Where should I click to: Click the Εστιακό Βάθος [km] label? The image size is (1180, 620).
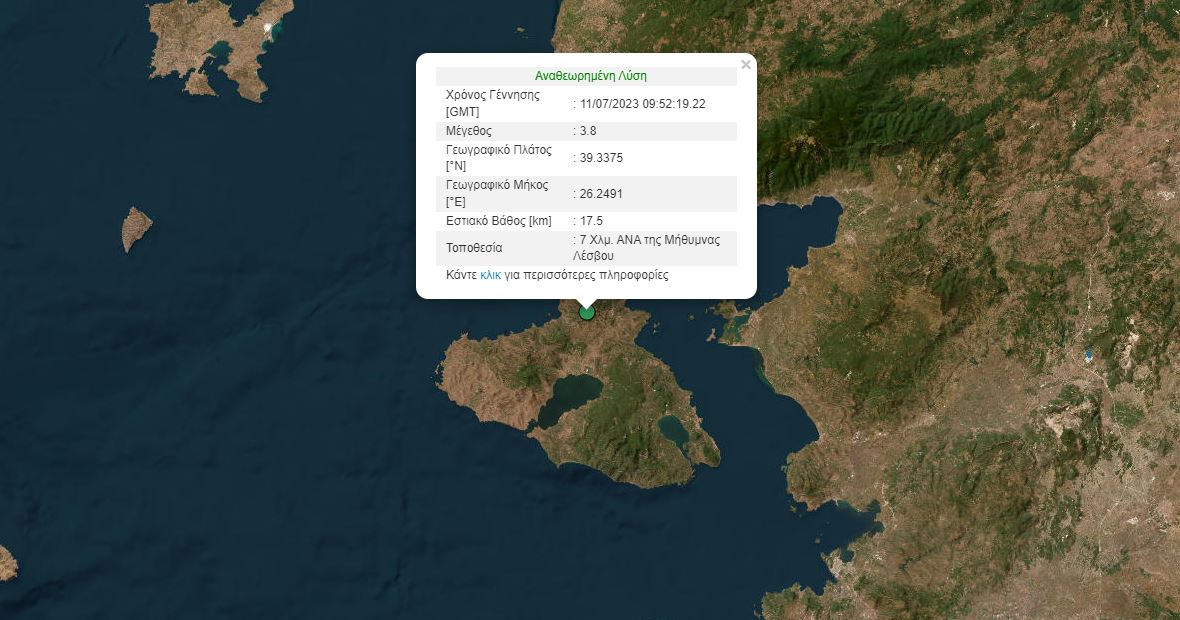pyautogui.click(x=498, y=221)
